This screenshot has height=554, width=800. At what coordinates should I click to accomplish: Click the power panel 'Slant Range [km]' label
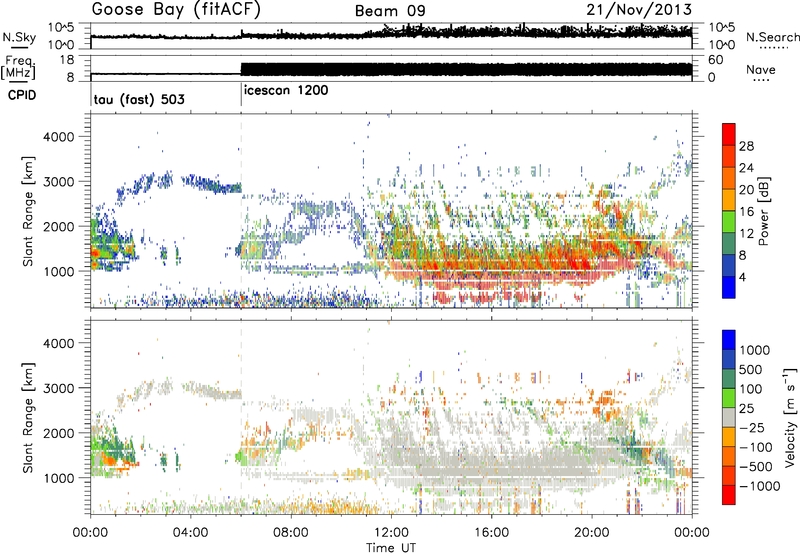28,211
